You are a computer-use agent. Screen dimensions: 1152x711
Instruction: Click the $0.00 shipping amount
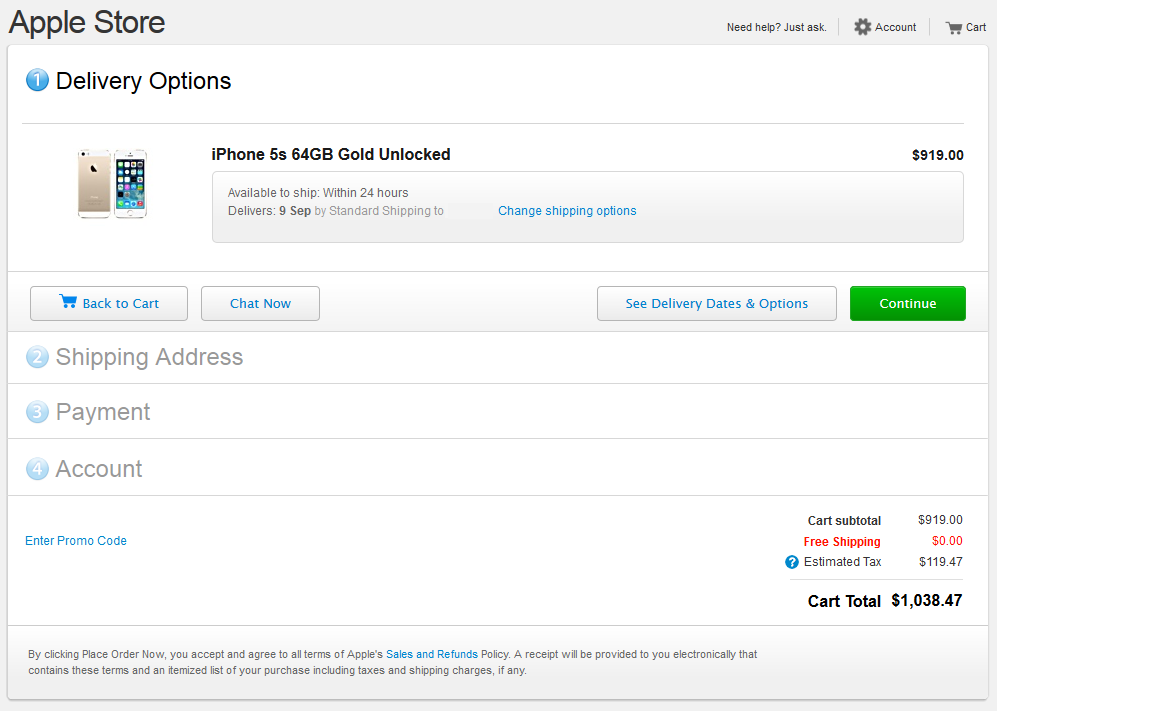pyautogui.click(x=947, y=541)
